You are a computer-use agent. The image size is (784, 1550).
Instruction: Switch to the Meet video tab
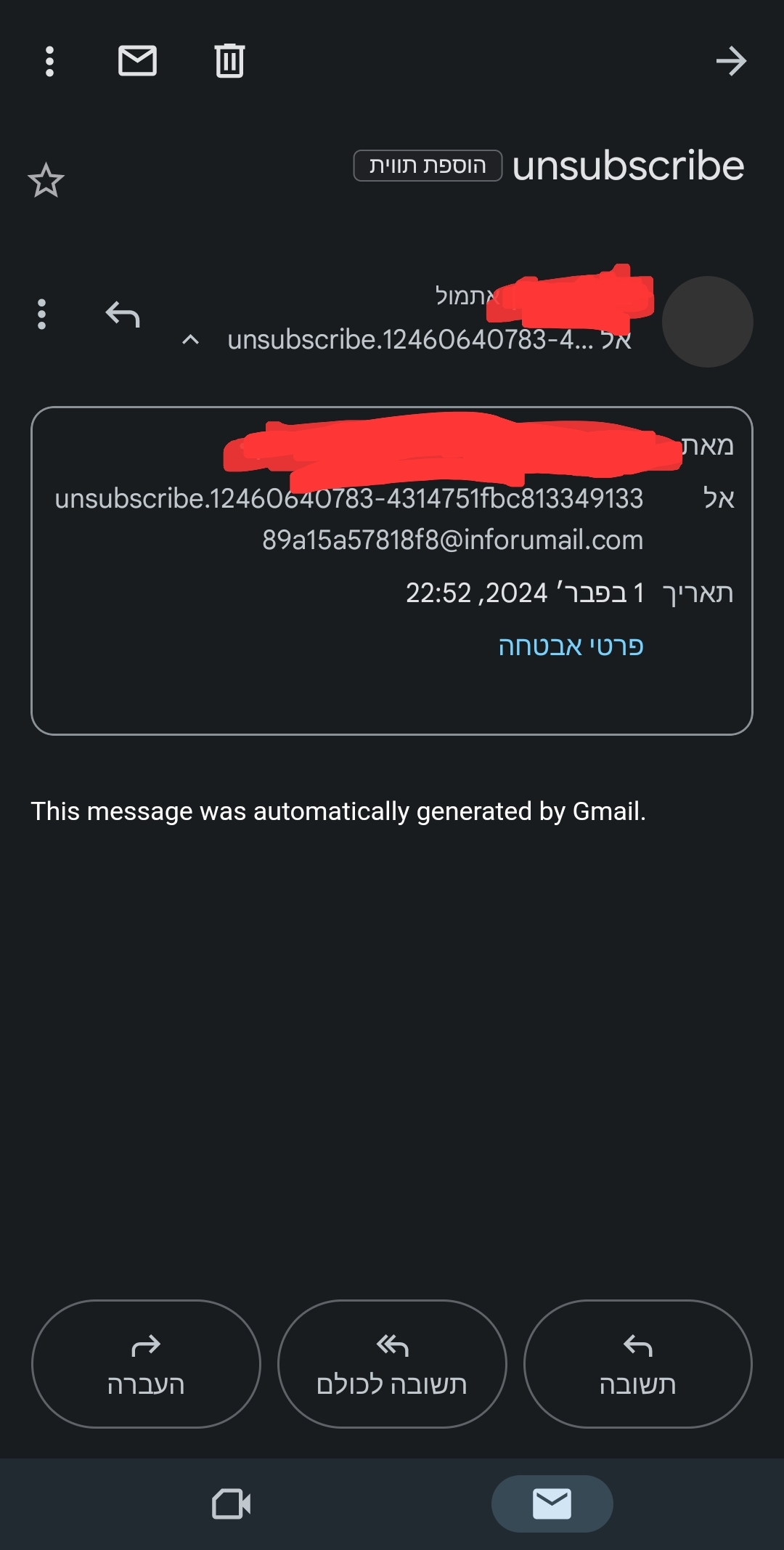(x=232, y=1504)
